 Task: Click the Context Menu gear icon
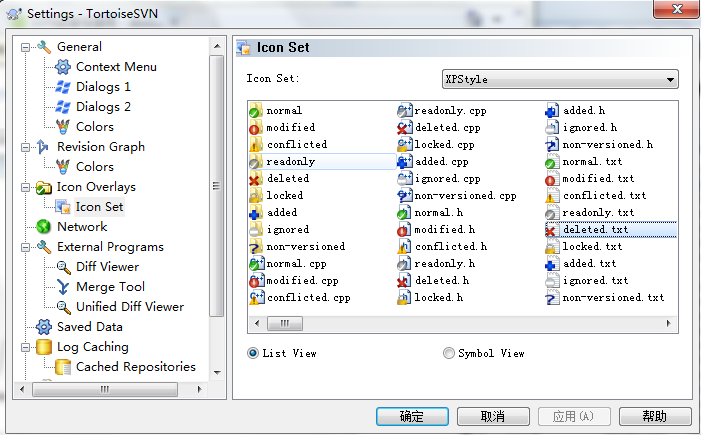pyautogui.click(x=63, y=67)
